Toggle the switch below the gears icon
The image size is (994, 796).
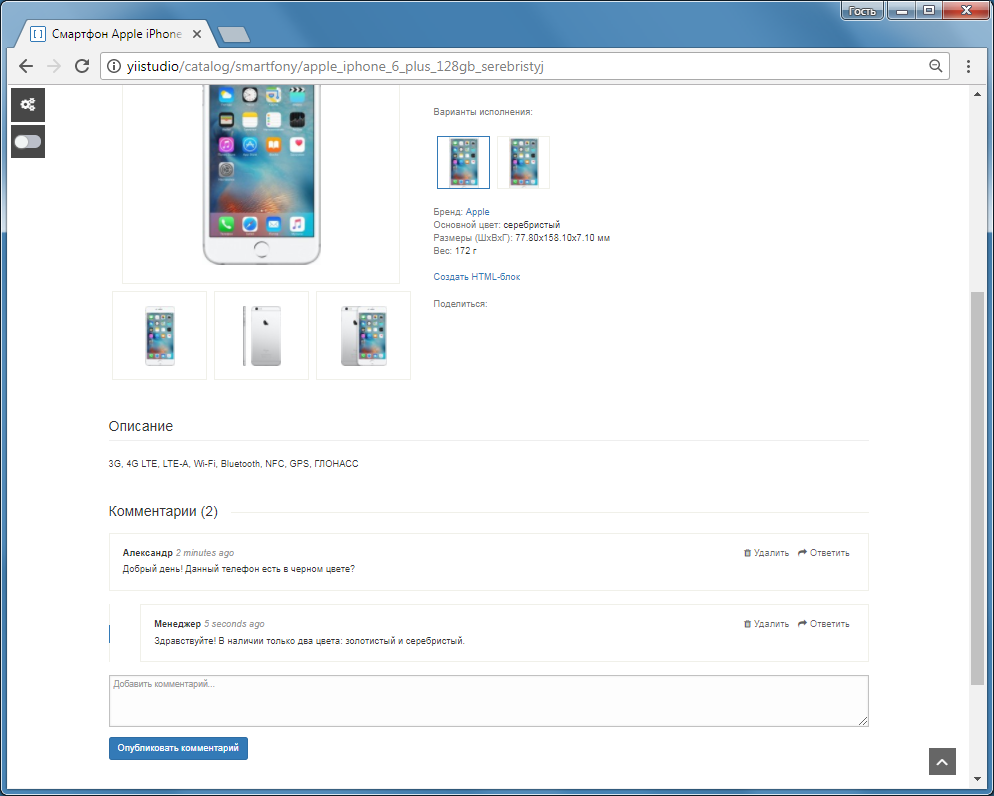coord(28,141)
